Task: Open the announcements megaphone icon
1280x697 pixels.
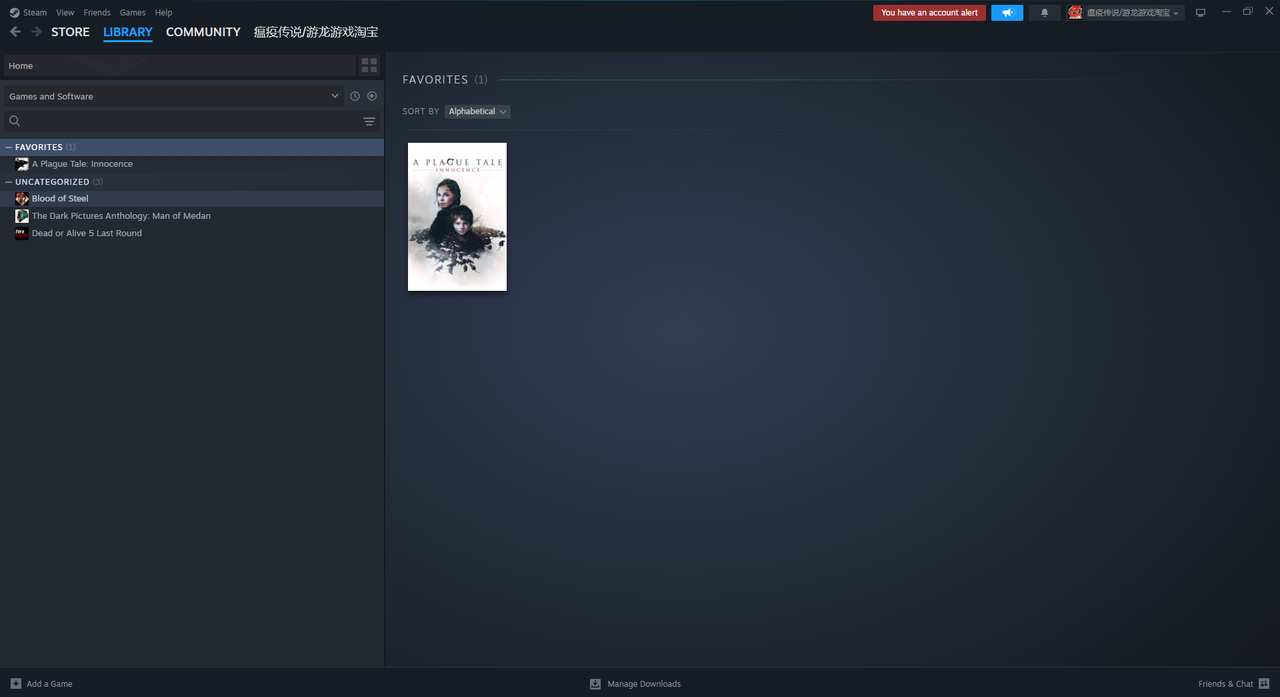Action: (x=1007, y=13)
